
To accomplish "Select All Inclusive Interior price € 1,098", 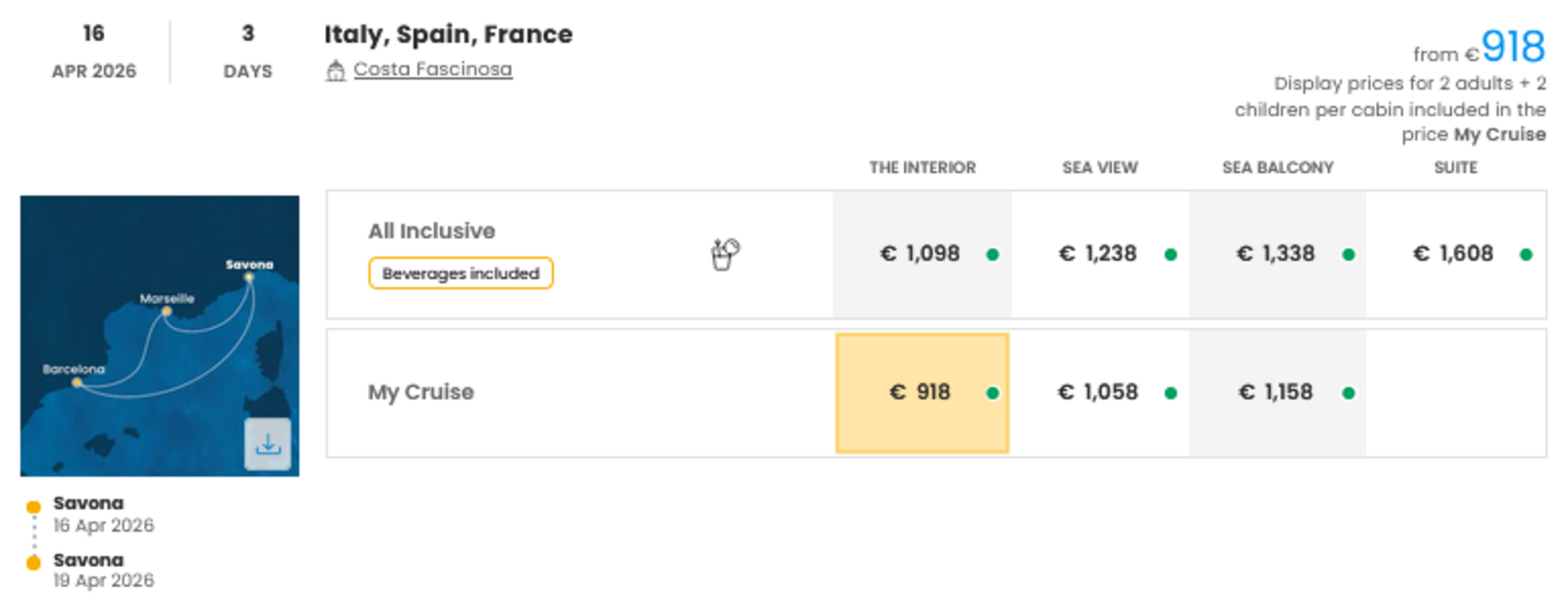I will click(x=920, y=254).
